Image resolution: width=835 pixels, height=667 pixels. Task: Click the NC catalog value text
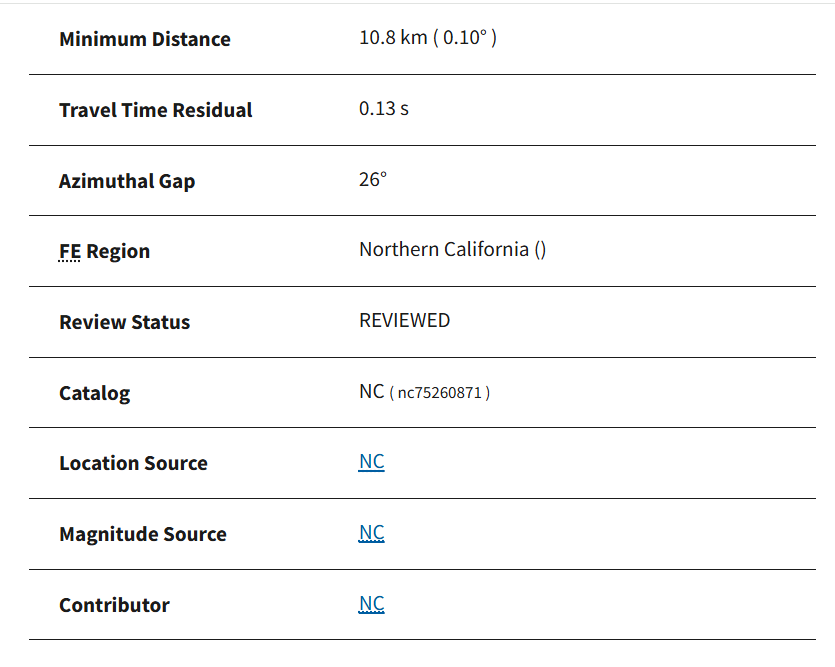(x=371, y=392)
